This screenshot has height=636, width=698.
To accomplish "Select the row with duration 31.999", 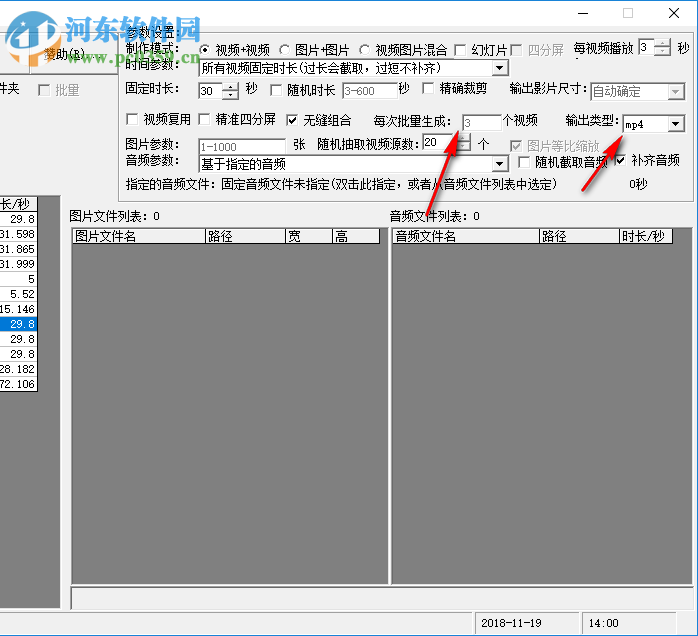I will tap(18, 264).
